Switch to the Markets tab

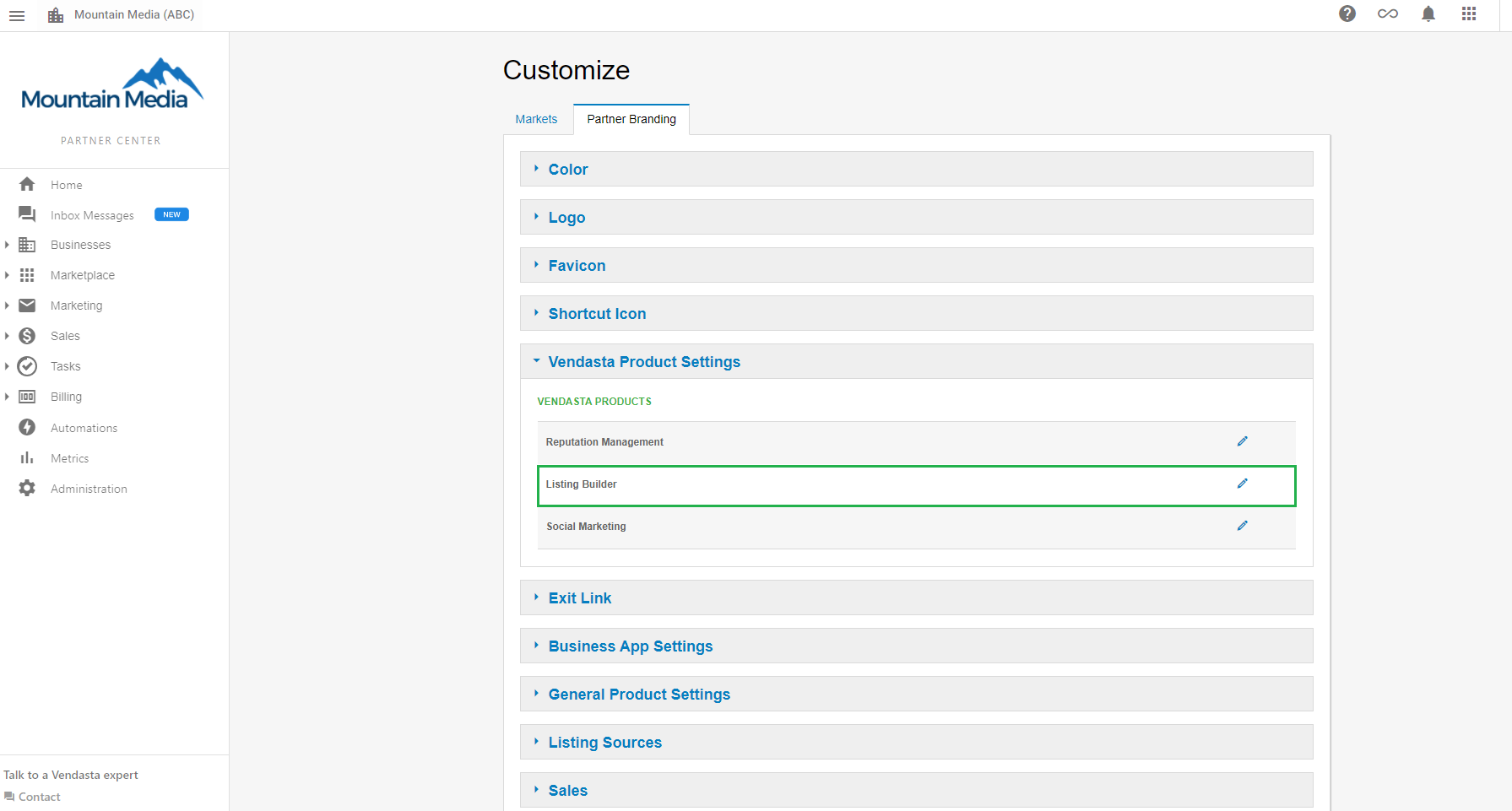pyautogui.click(x=536, y=119)
